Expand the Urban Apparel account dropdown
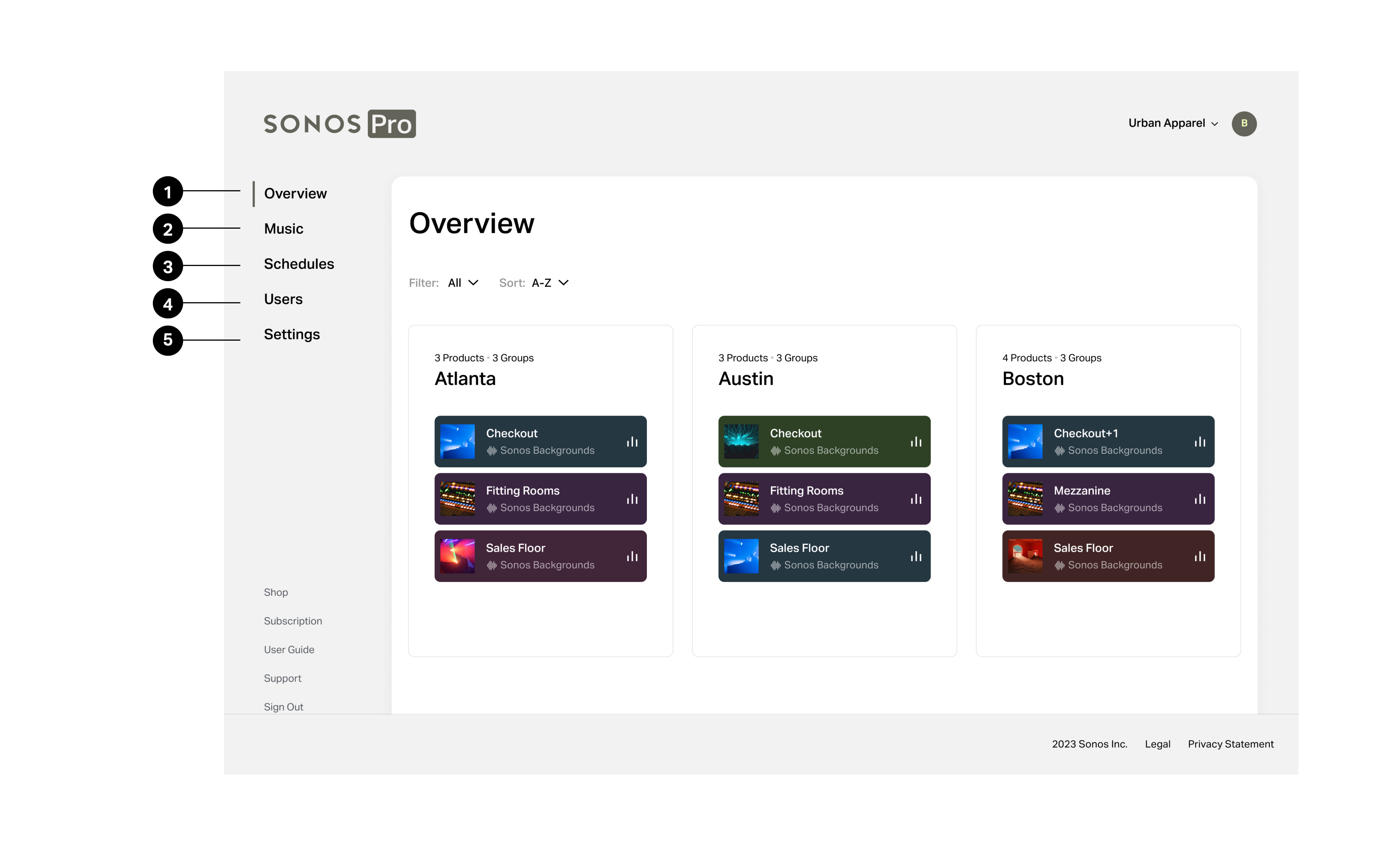This screenshot has height=847, width=1400. [1173, 123]
